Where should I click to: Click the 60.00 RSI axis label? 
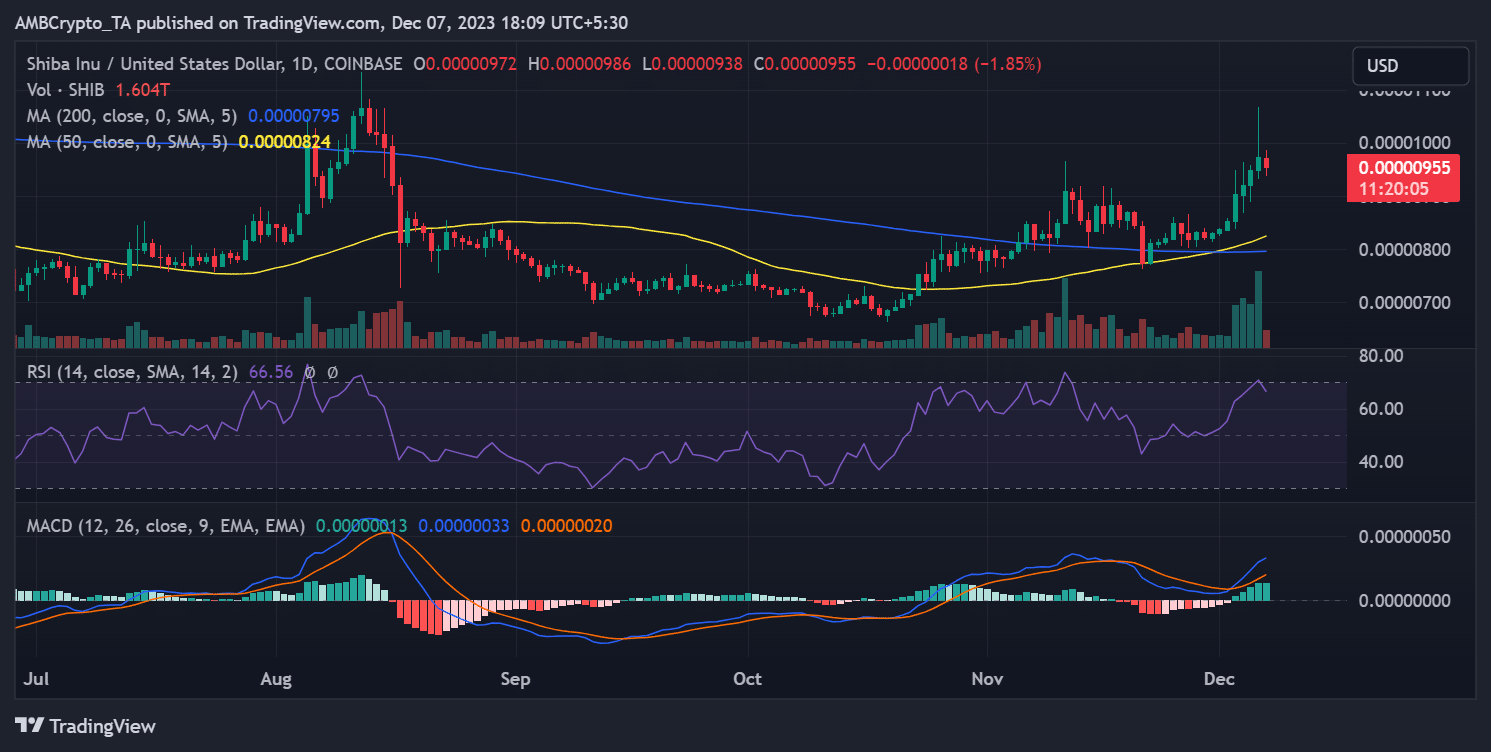click(x=1382, y=409)
